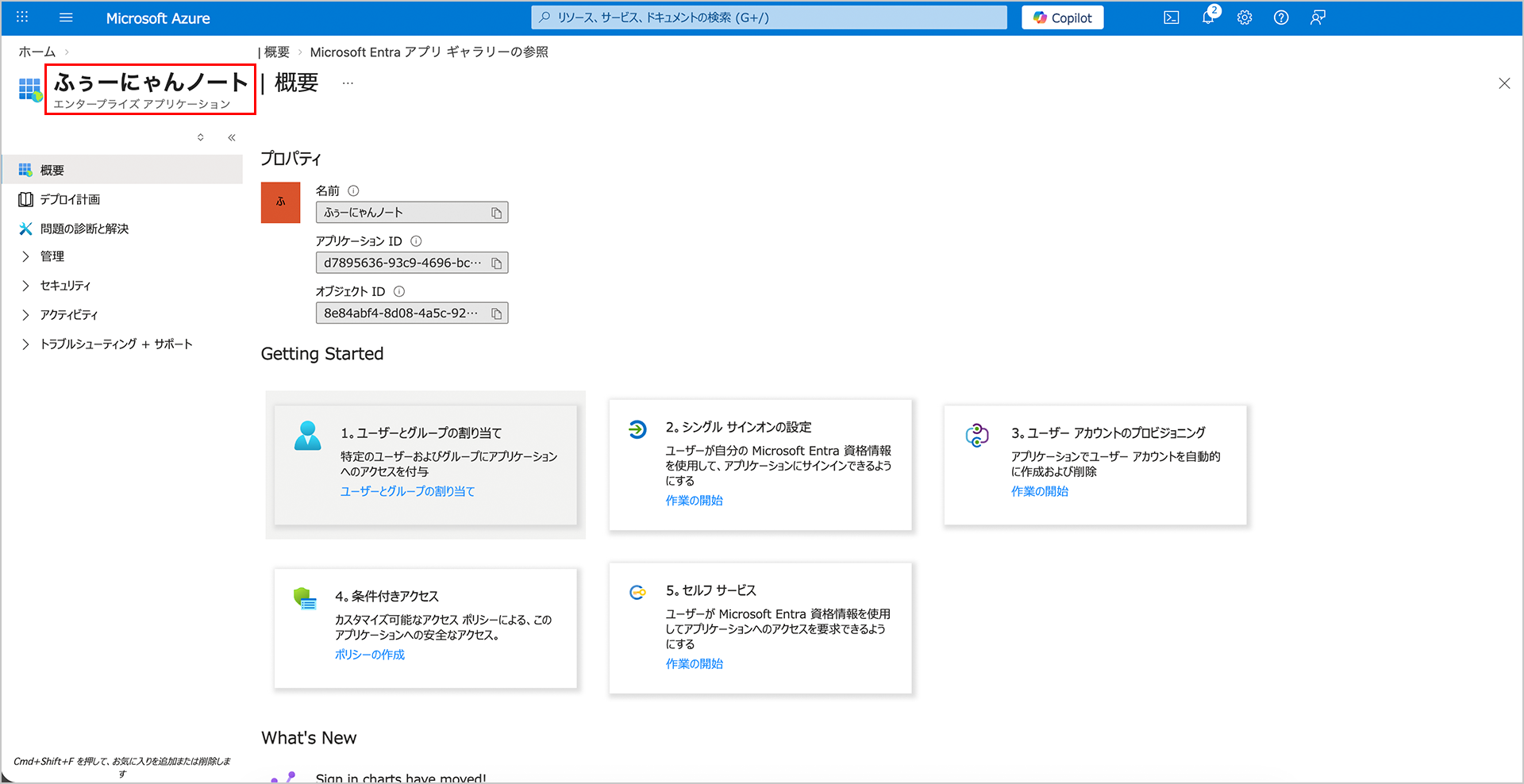
Task: Click the resource search field
Action: 768,17
